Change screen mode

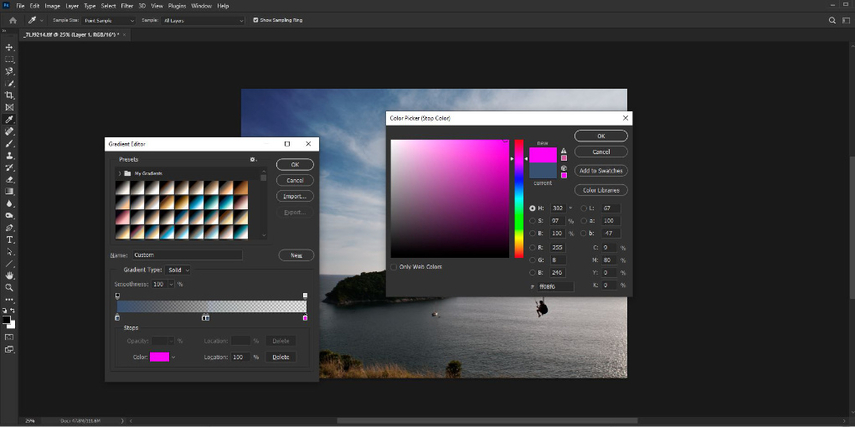9,350
